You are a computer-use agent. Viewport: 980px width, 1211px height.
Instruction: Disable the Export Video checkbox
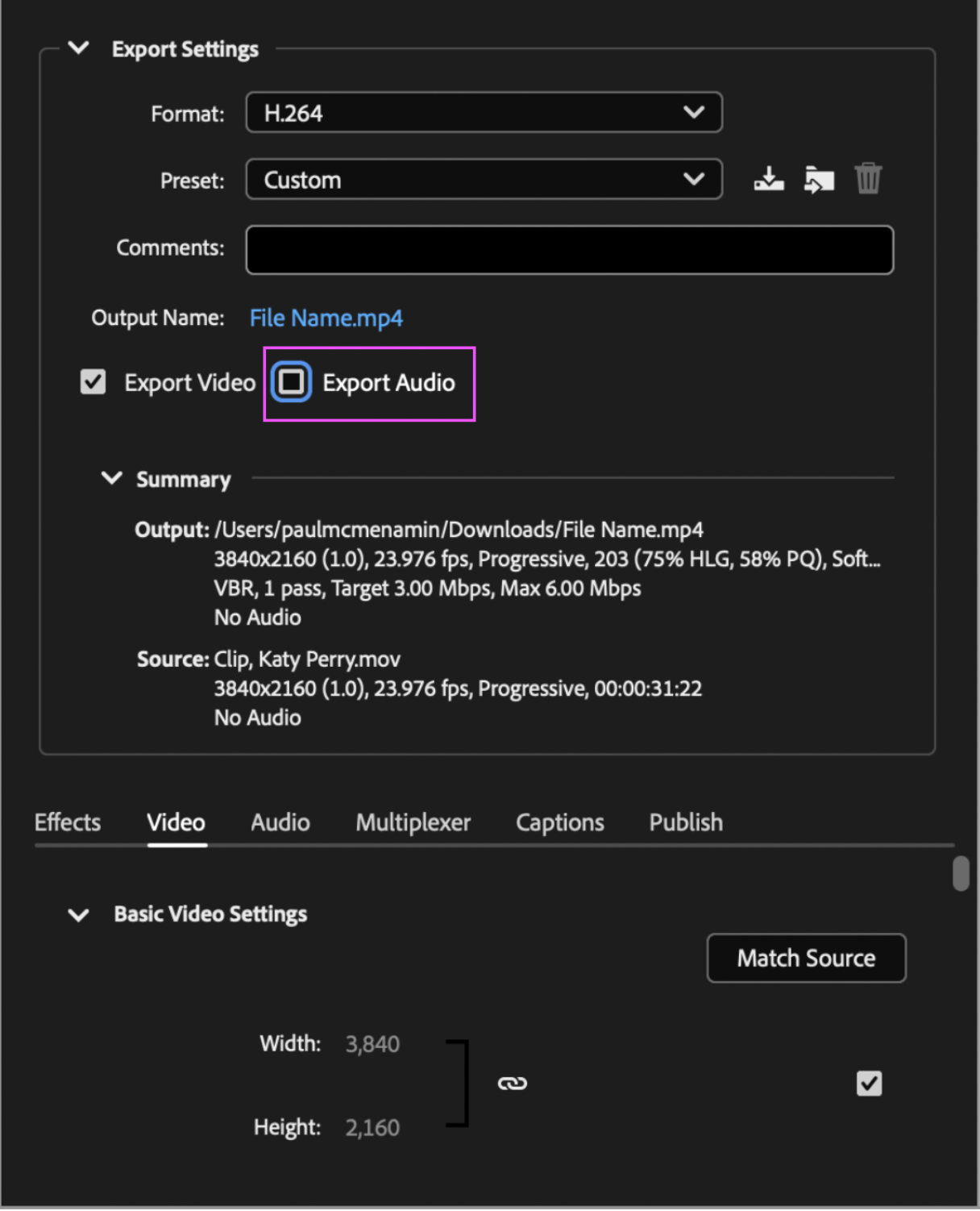(92, 381)
